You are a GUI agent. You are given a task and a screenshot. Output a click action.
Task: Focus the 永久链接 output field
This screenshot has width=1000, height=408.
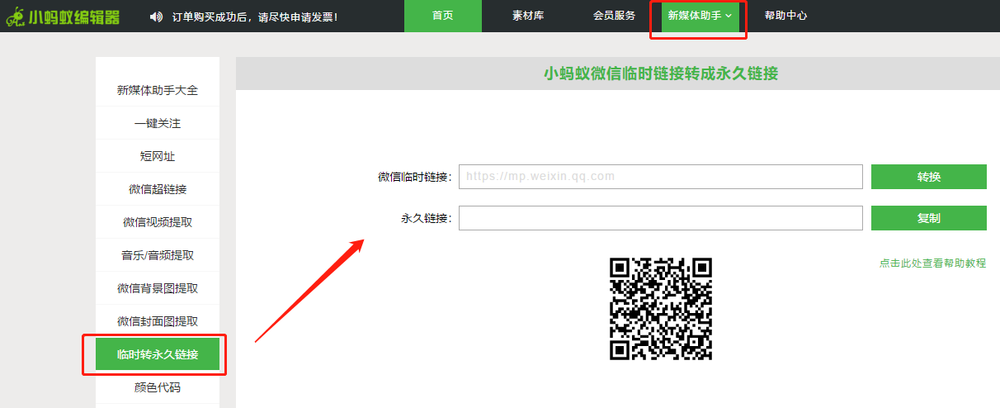[x=661, y=218]
